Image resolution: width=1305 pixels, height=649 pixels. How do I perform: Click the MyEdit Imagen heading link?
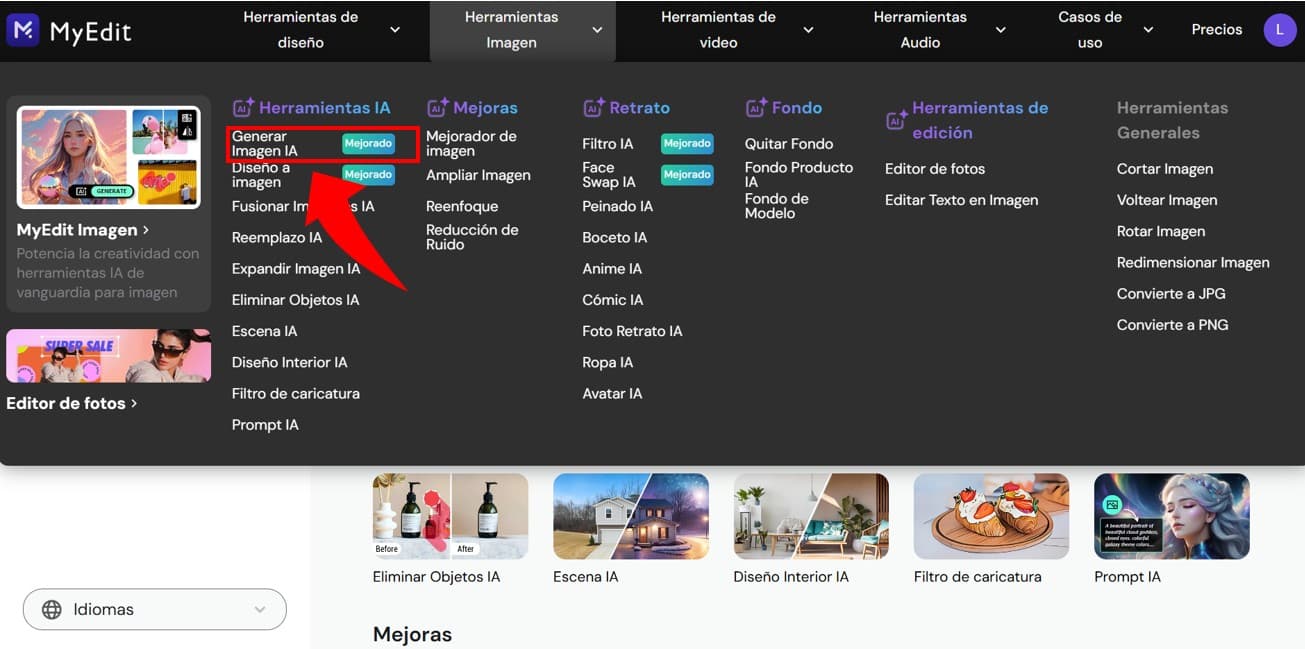click(x=83, y=230)
